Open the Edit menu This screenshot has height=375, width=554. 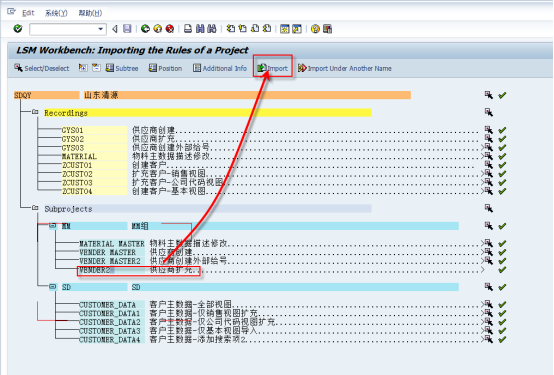[28, 13]
